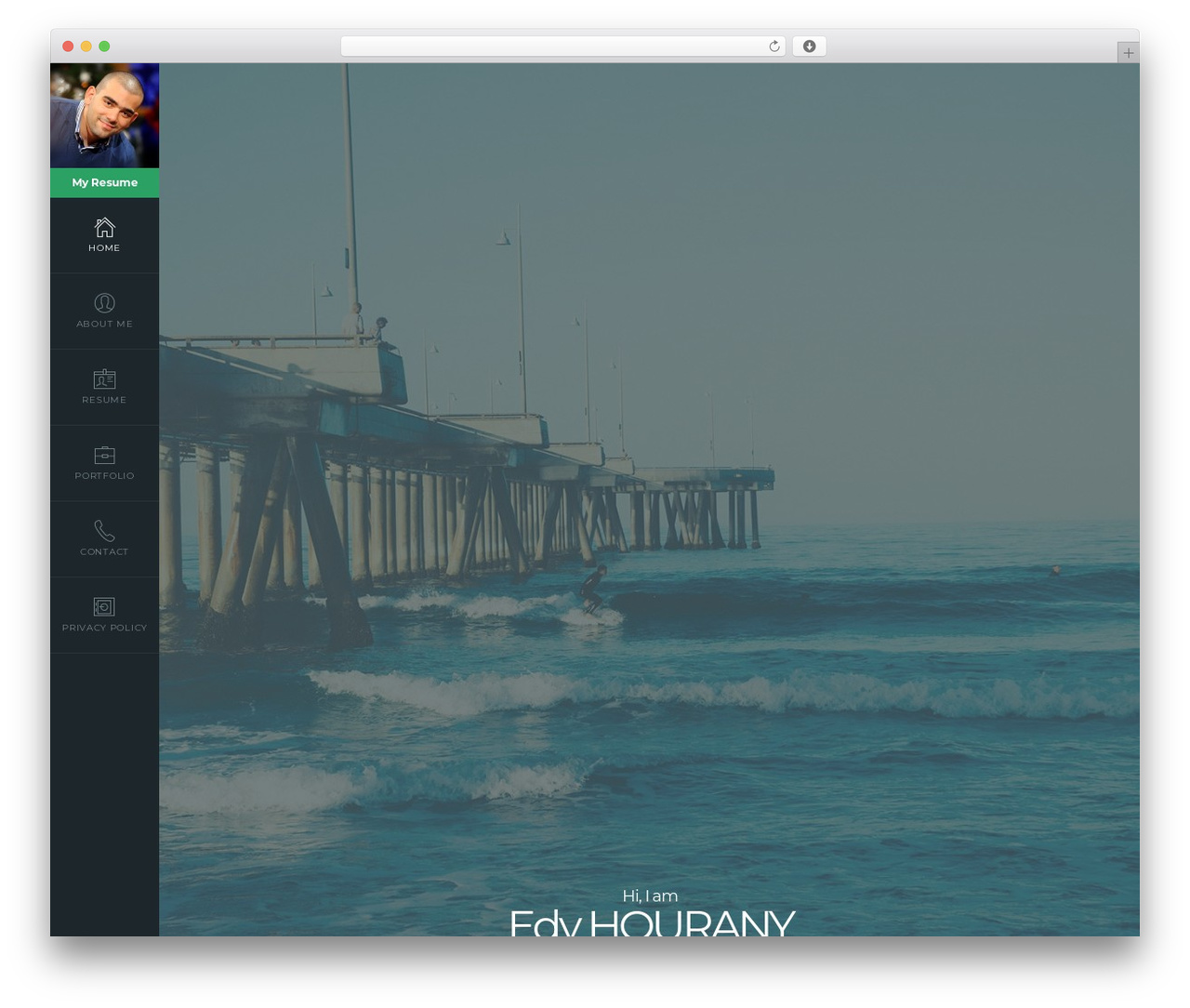Click the Home house icon

pyautogui.click(x=104, y=227)
